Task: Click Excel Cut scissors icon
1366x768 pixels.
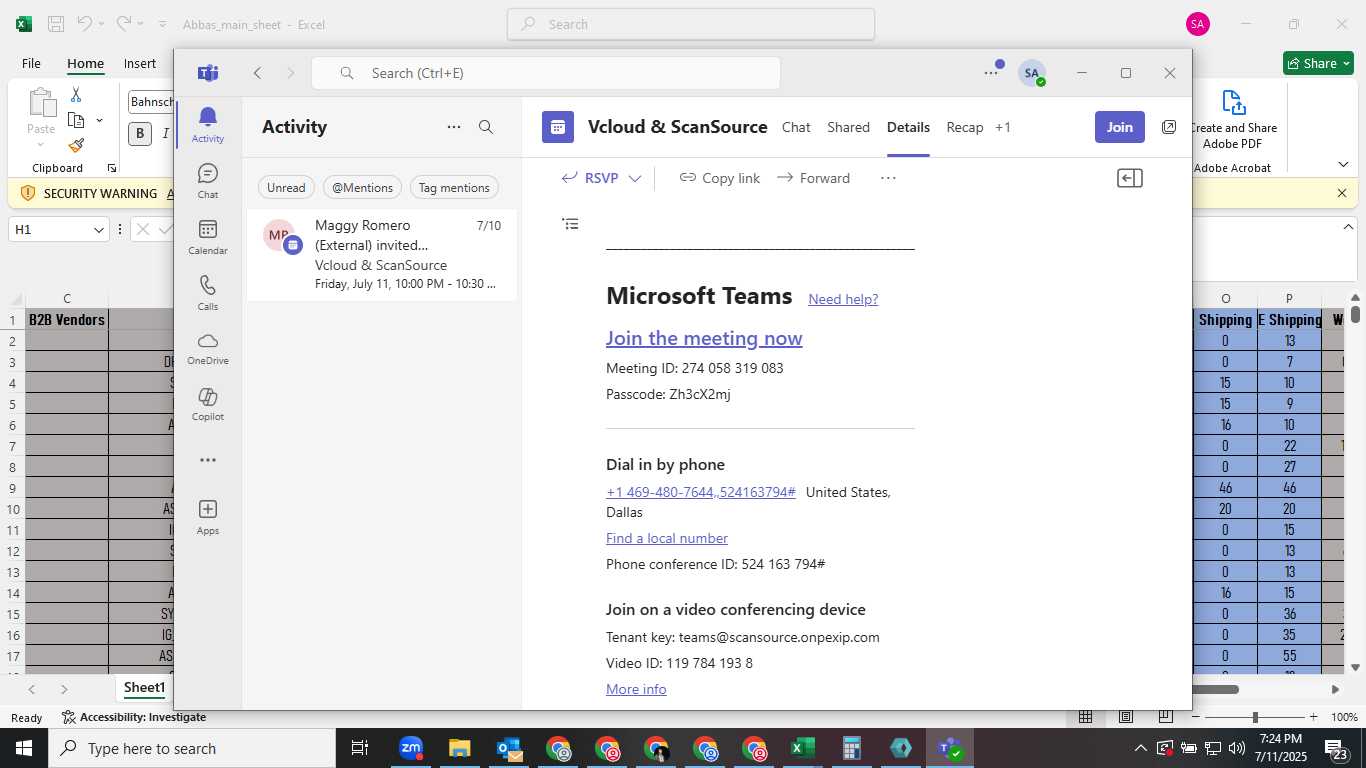Action: pyautogui.click(x=76, y=94)
